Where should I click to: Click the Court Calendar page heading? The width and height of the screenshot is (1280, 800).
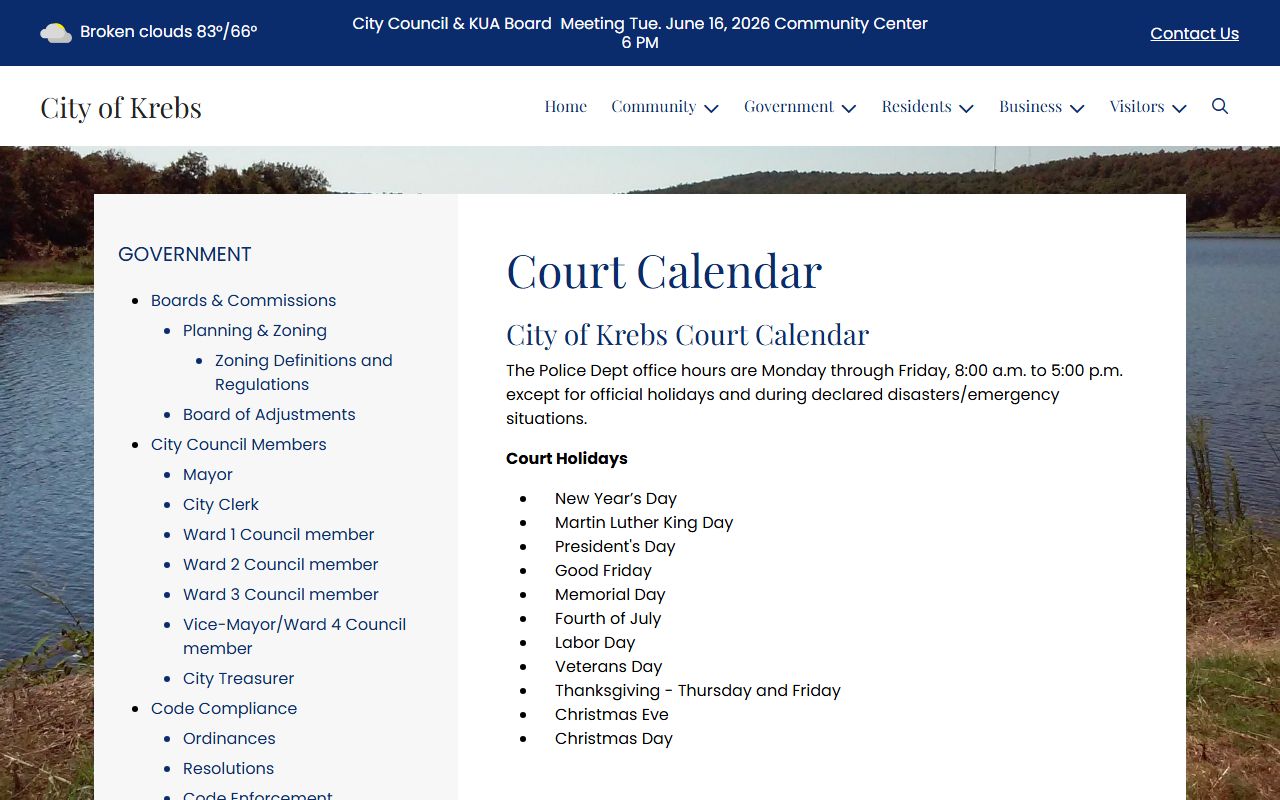click(x=664, y=271)
